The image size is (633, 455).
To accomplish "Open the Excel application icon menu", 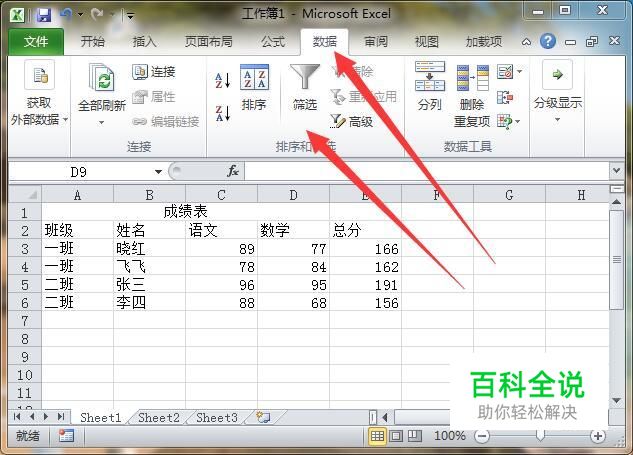I will click(x=17, y=15).
